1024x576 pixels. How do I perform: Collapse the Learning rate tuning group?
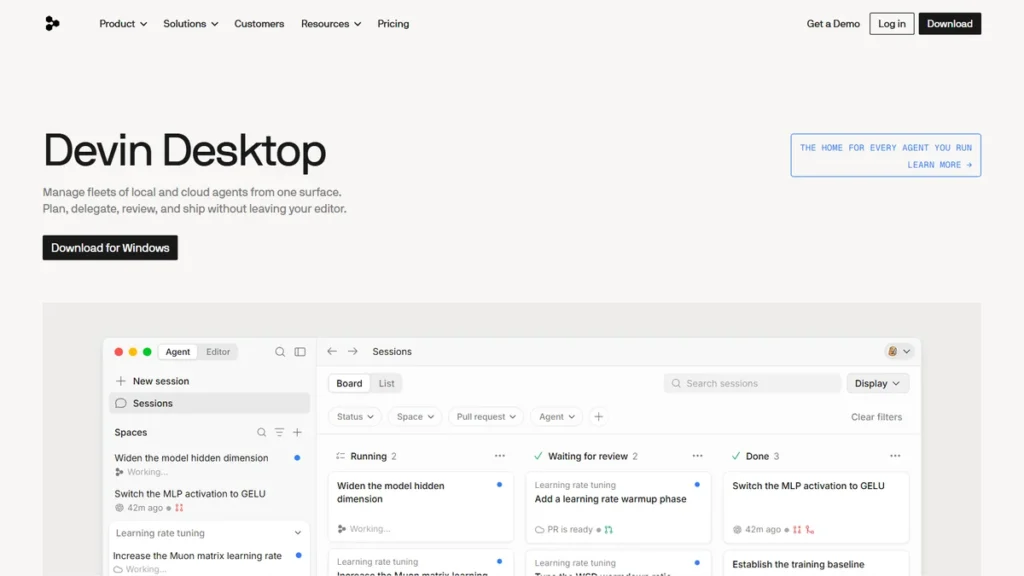(x=298, y=533)
